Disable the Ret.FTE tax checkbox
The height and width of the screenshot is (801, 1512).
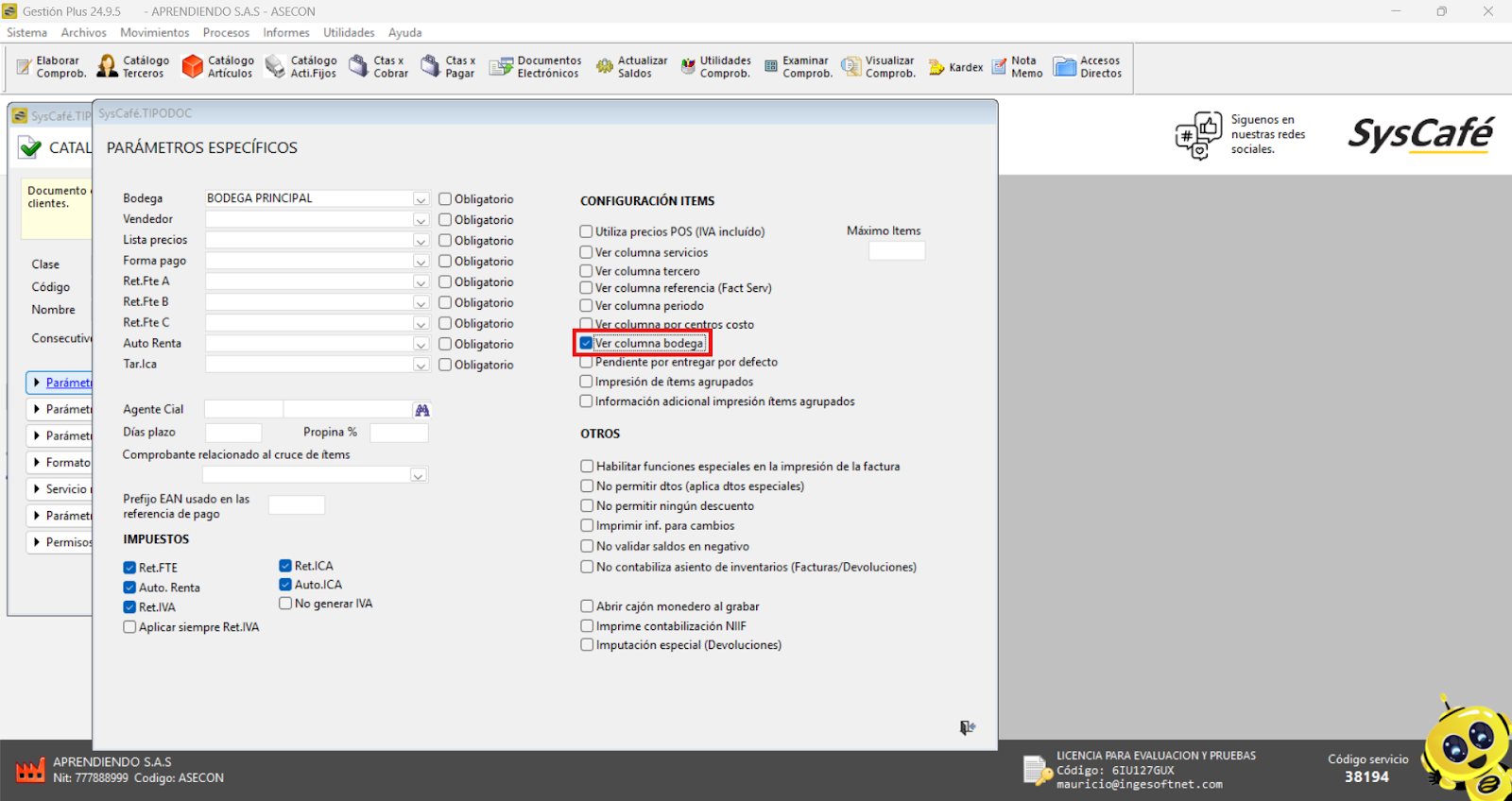(x=129, y=568)
